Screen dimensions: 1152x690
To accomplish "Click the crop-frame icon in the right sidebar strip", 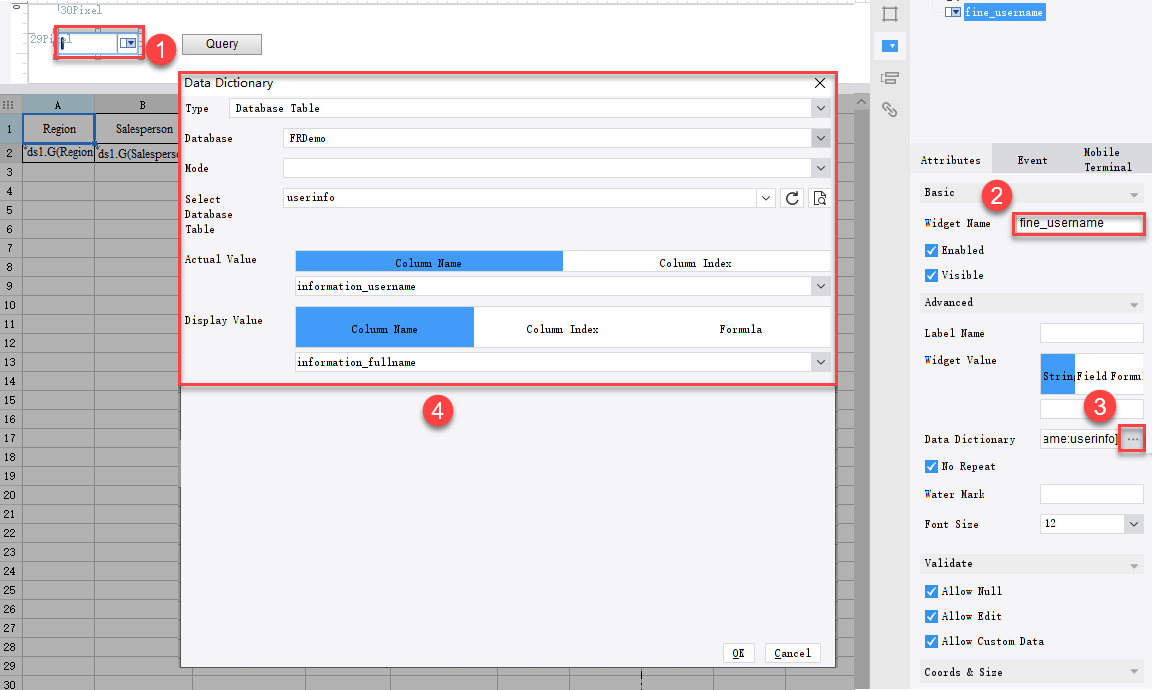I will 890,14.
